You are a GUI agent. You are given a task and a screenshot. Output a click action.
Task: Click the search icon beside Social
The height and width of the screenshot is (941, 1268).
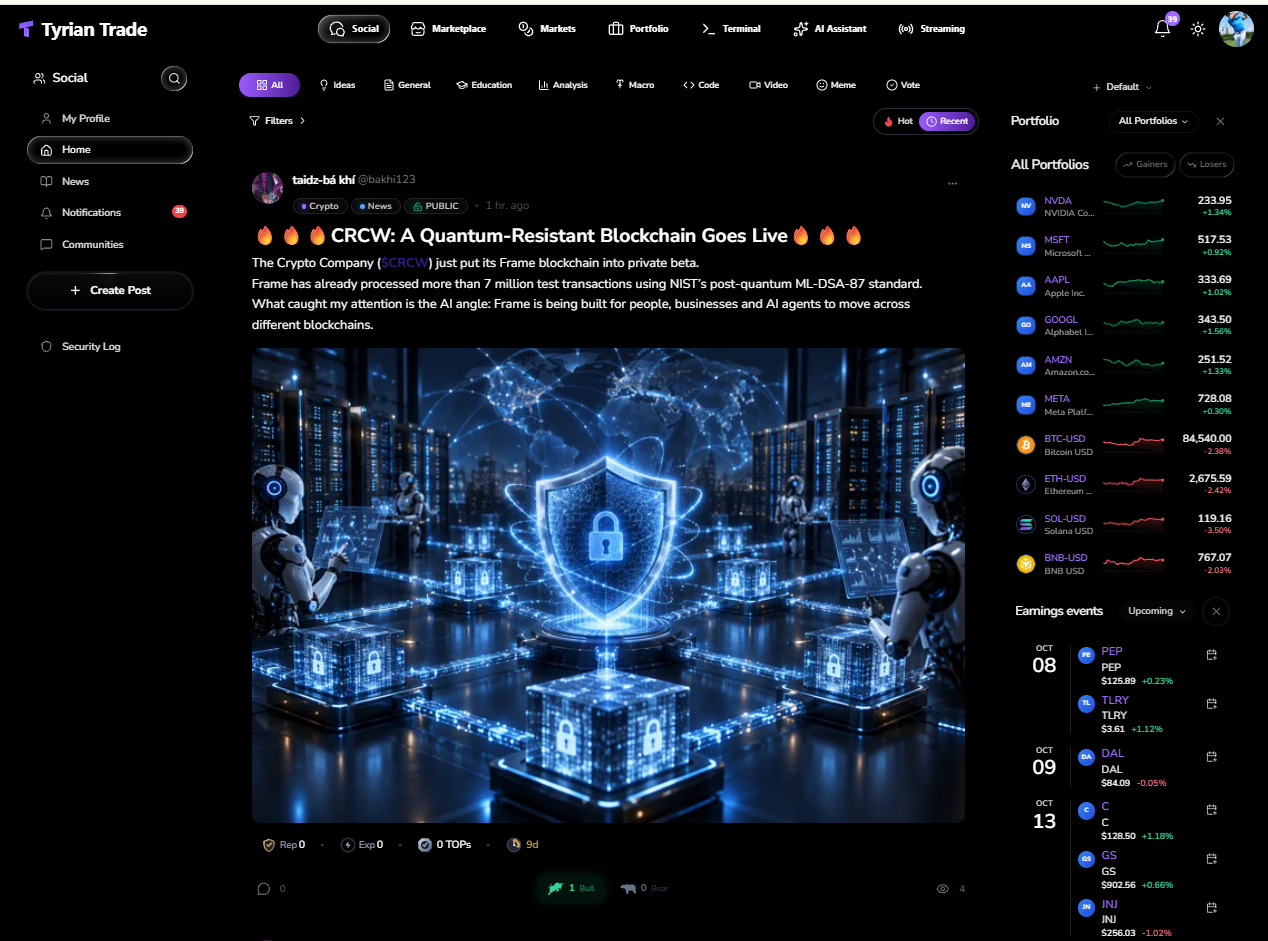(x=174, y=78)
